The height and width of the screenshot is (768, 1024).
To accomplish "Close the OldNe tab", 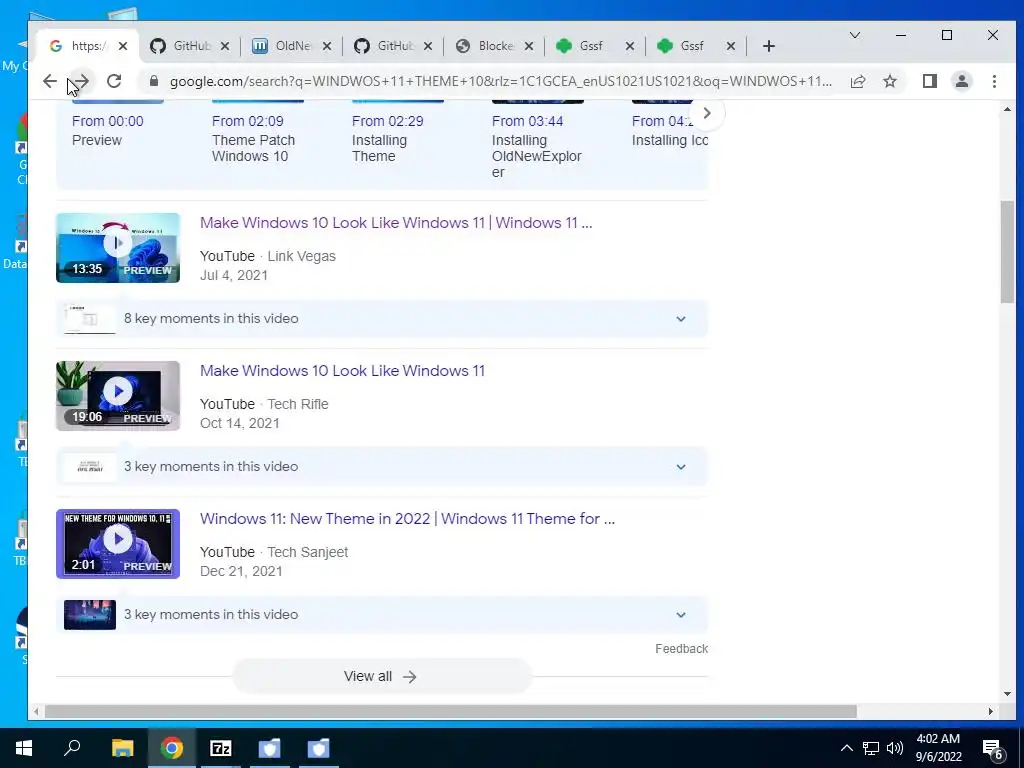I will click(327, 46).
